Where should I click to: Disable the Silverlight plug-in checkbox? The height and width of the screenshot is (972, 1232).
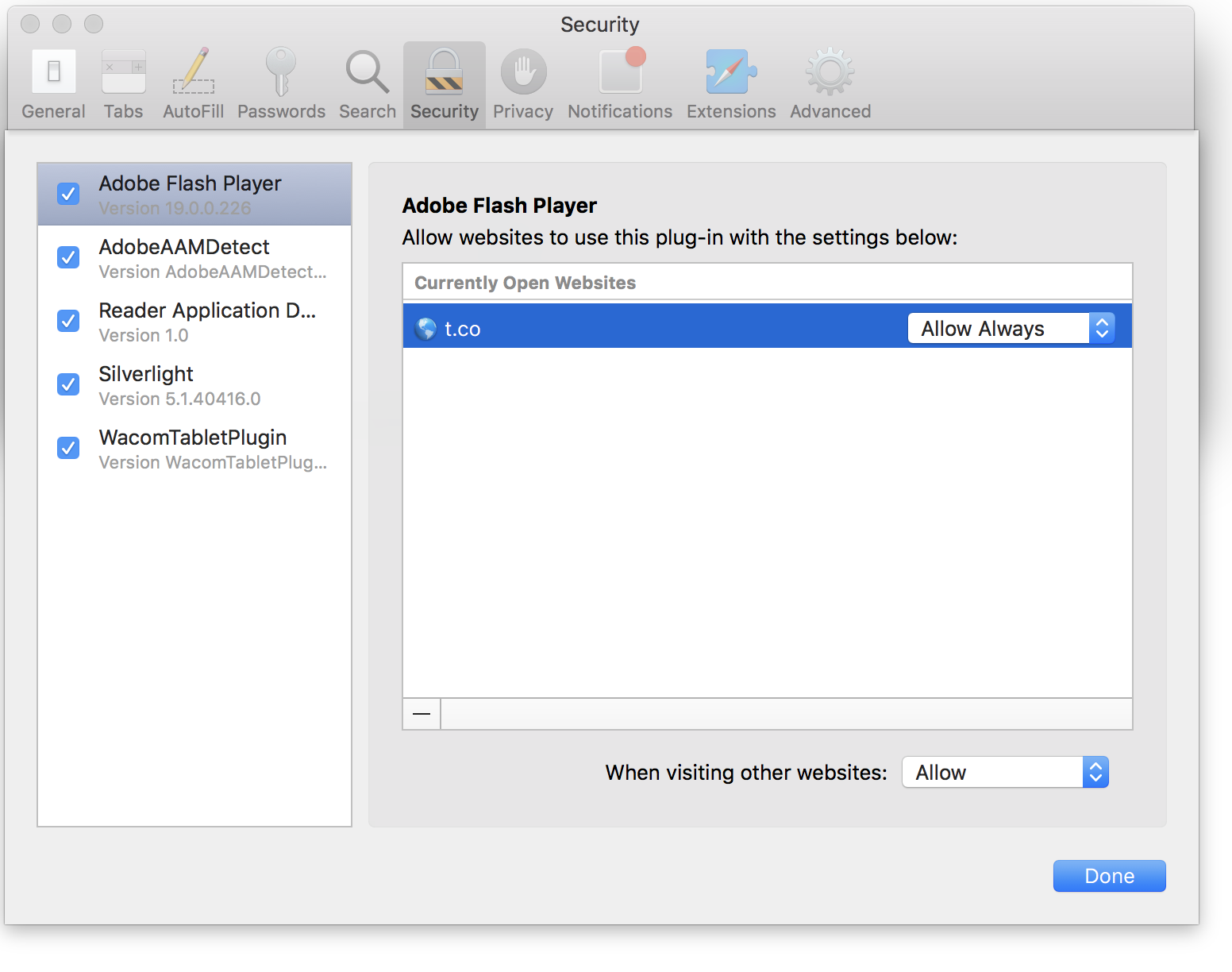point(68,384)
